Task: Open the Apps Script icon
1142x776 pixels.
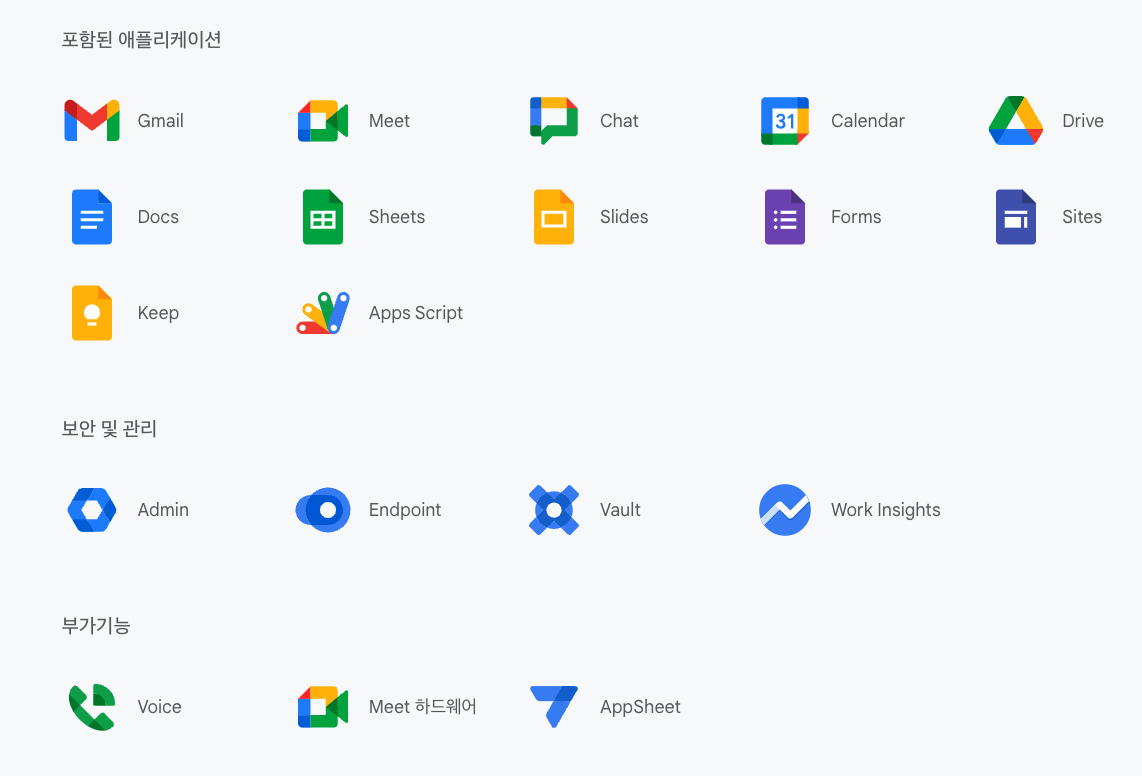Action: pyautogui.click(x=323, y=313)
